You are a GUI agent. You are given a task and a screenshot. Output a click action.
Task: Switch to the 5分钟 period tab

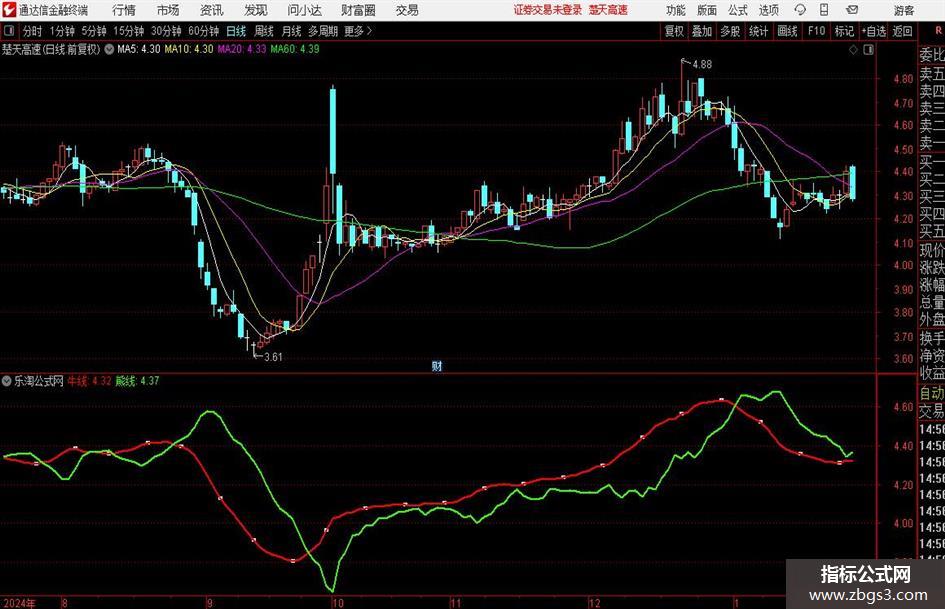pos(94,31)
